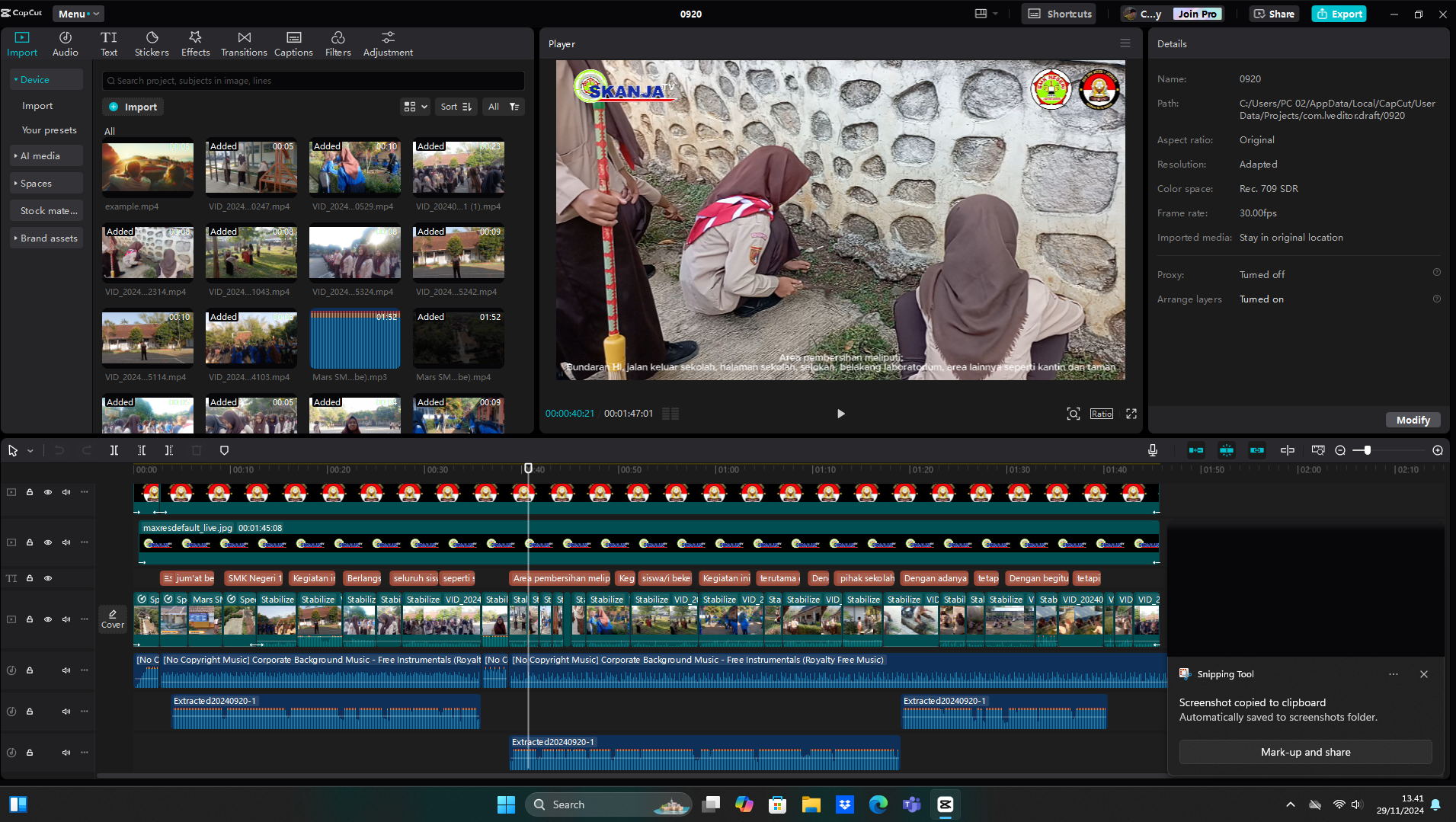Click the fullscreen icon in the player
1456x822 pixels.
tap(1131, 414)
